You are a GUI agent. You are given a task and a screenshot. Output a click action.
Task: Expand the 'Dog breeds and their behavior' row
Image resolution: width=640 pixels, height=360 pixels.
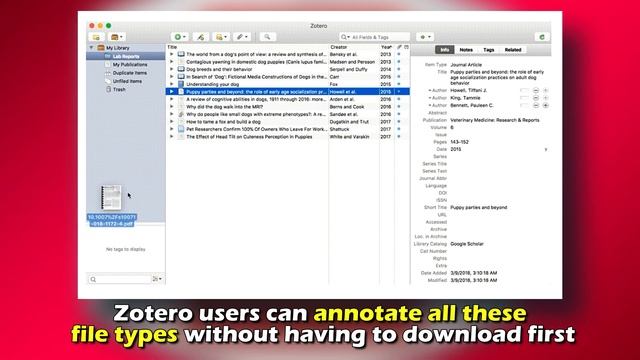171,69
